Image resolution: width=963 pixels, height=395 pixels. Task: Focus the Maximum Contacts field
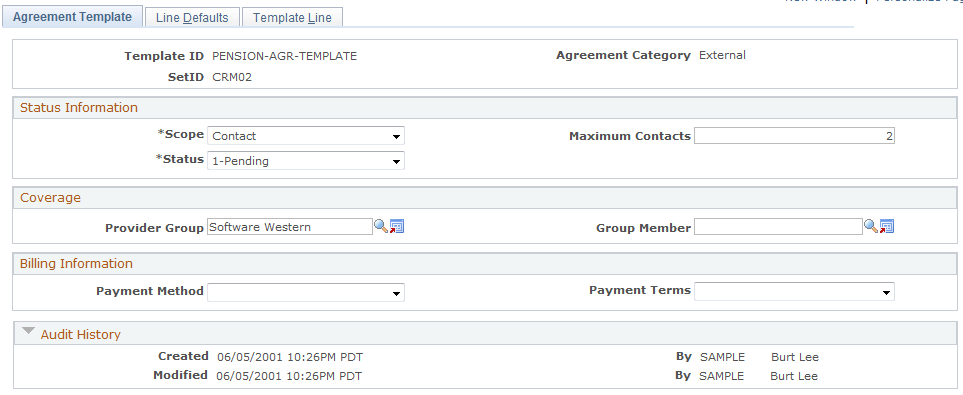tap(794, 136)
